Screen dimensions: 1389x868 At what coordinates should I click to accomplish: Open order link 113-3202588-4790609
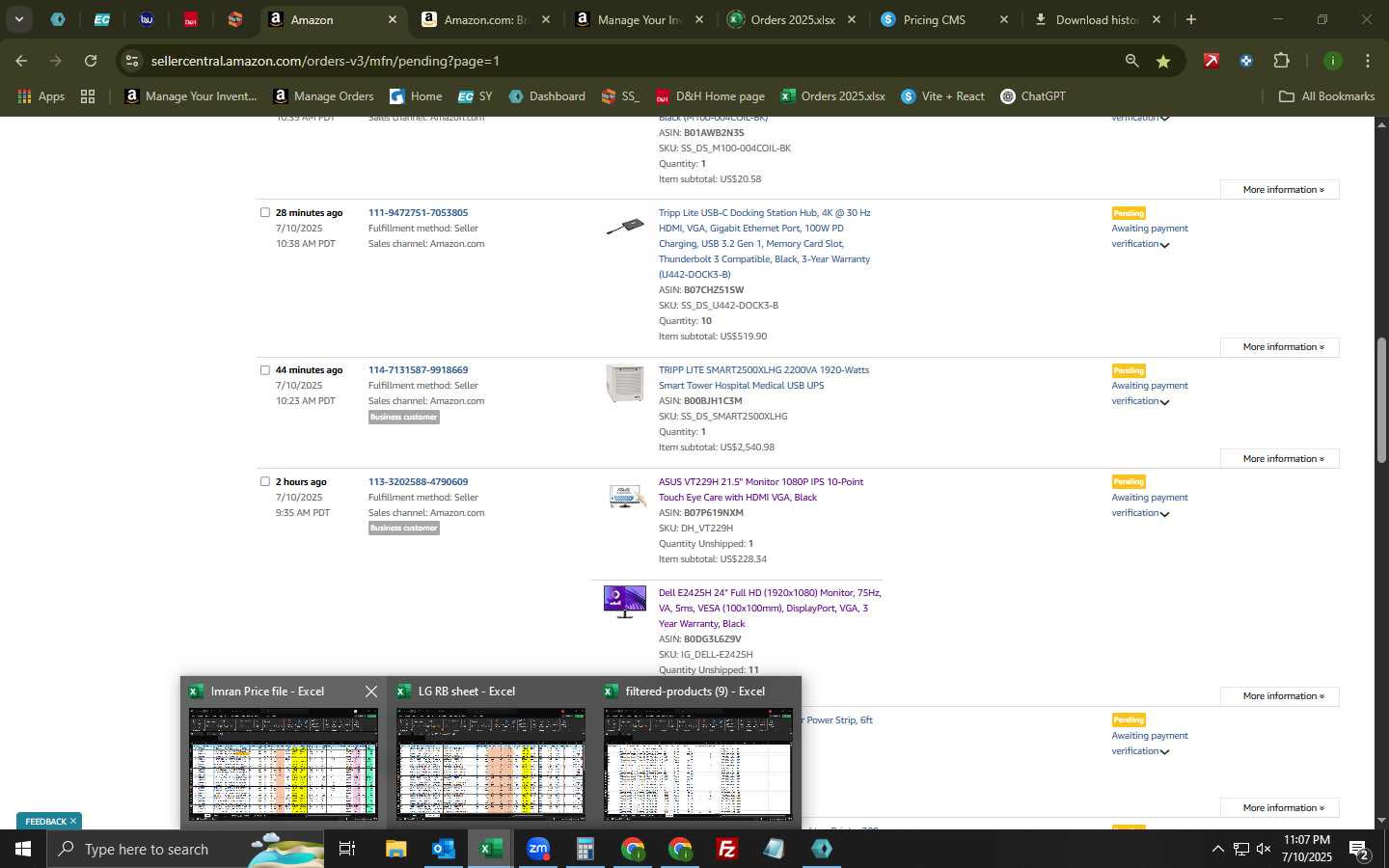pyautogui.click(x=418, y=481)
